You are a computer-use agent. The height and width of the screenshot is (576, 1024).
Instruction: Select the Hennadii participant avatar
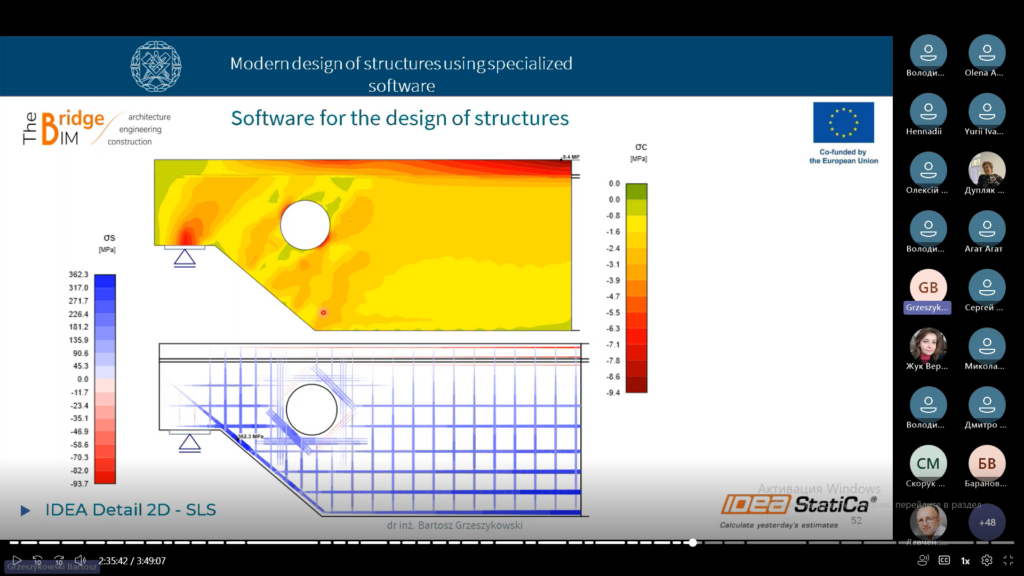pyautogui.click(x=928, y=110)
